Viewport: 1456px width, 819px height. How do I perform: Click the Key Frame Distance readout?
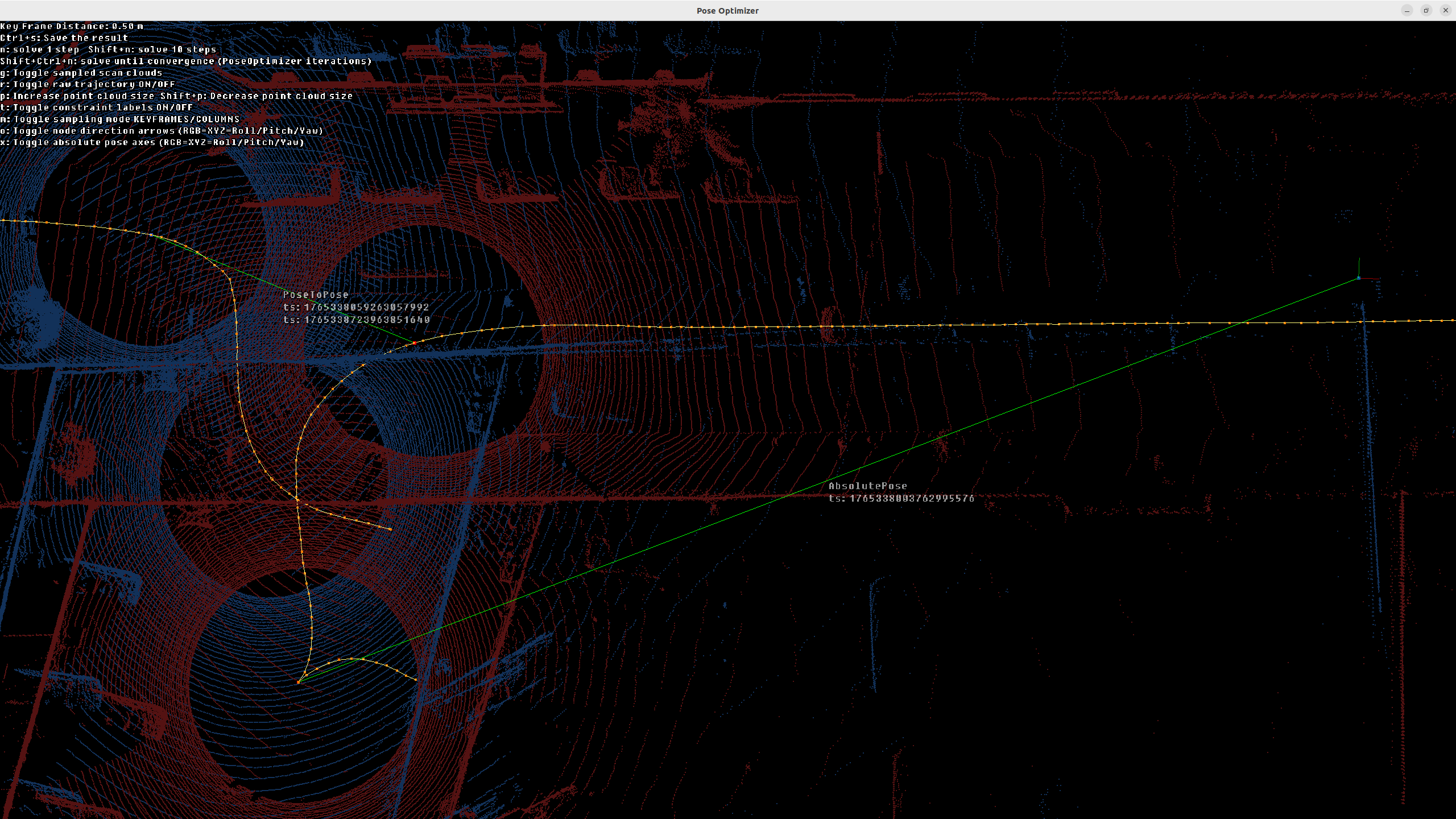(72, 26)
